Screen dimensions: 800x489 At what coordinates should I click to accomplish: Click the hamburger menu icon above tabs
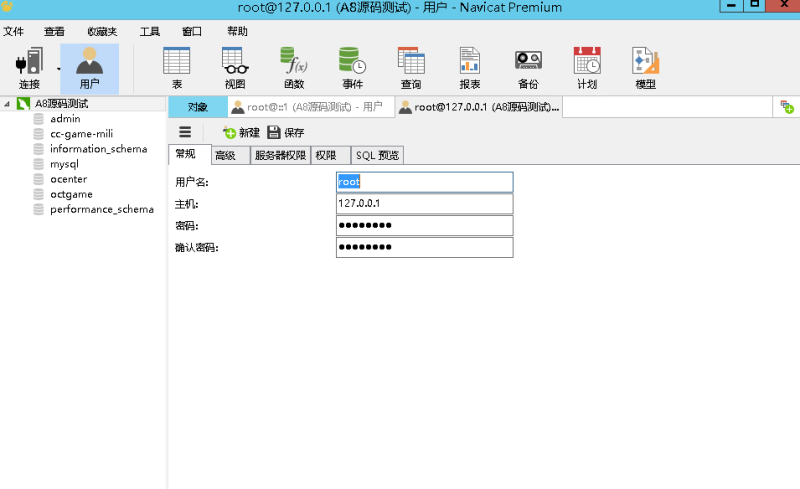point(185,132)
